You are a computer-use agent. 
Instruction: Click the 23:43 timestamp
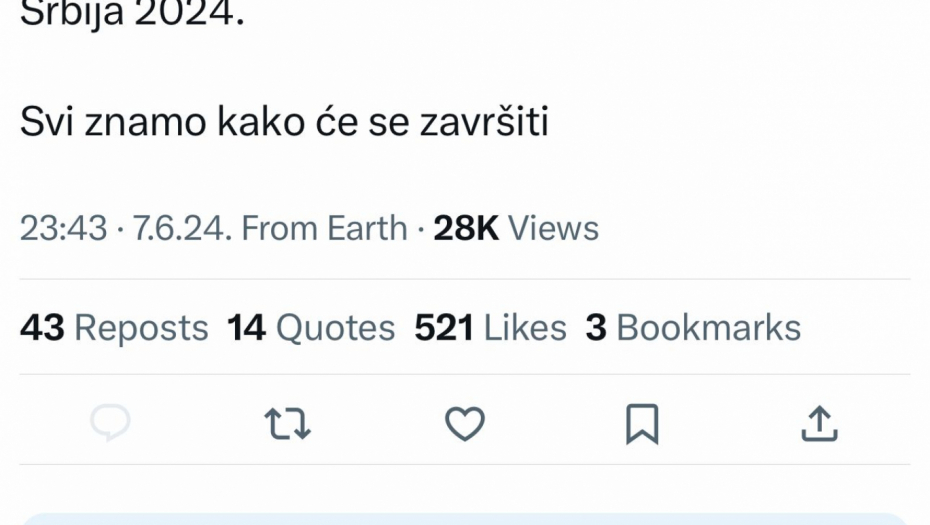[x=63, y=228]
